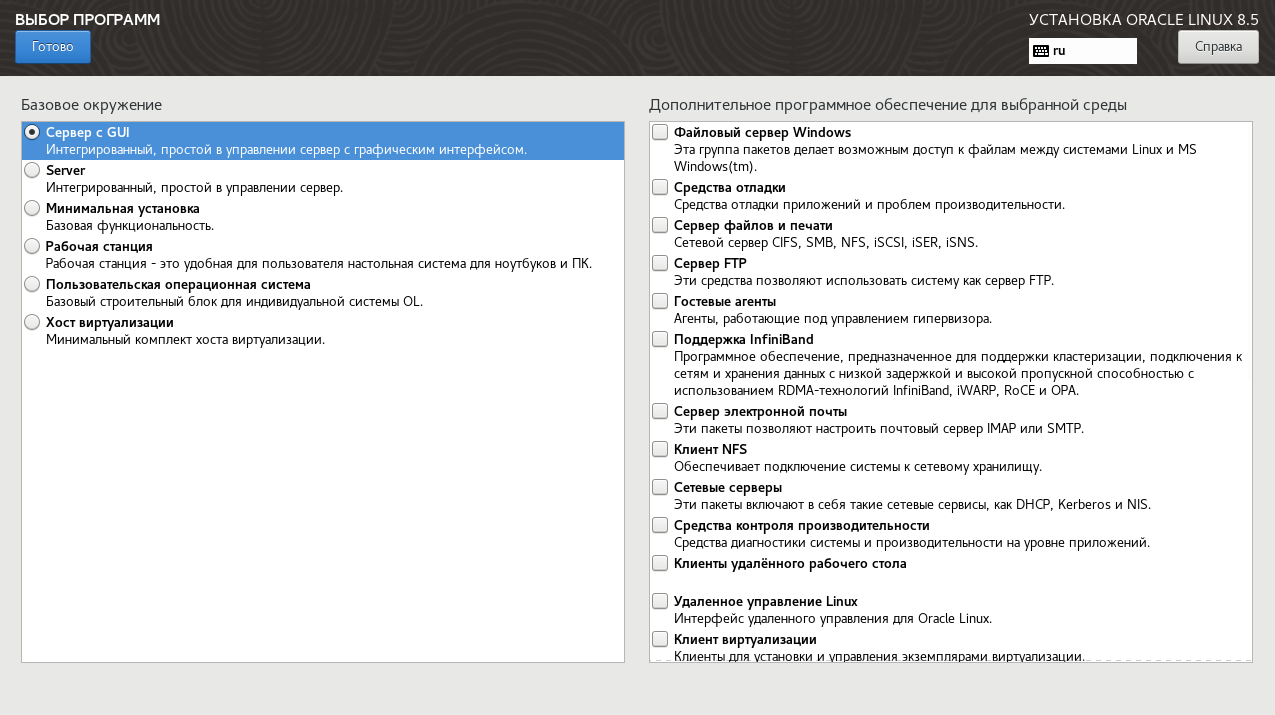Click the Рабочая станция description line
The height and width of the screenshot is (715, 1275).
pos(319,264)
